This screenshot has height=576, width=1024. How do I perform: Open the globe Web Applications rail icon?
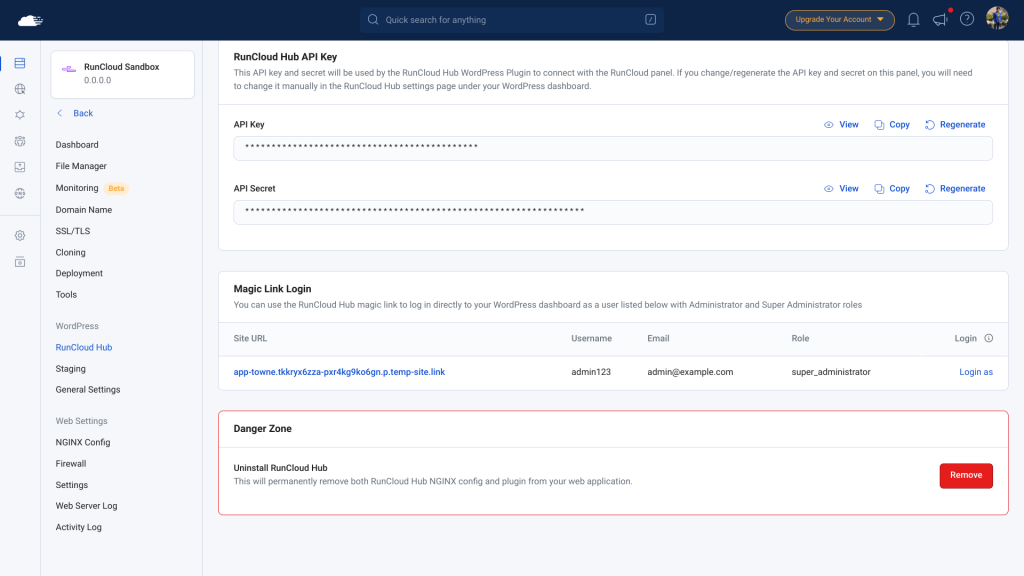coord(20,89)
